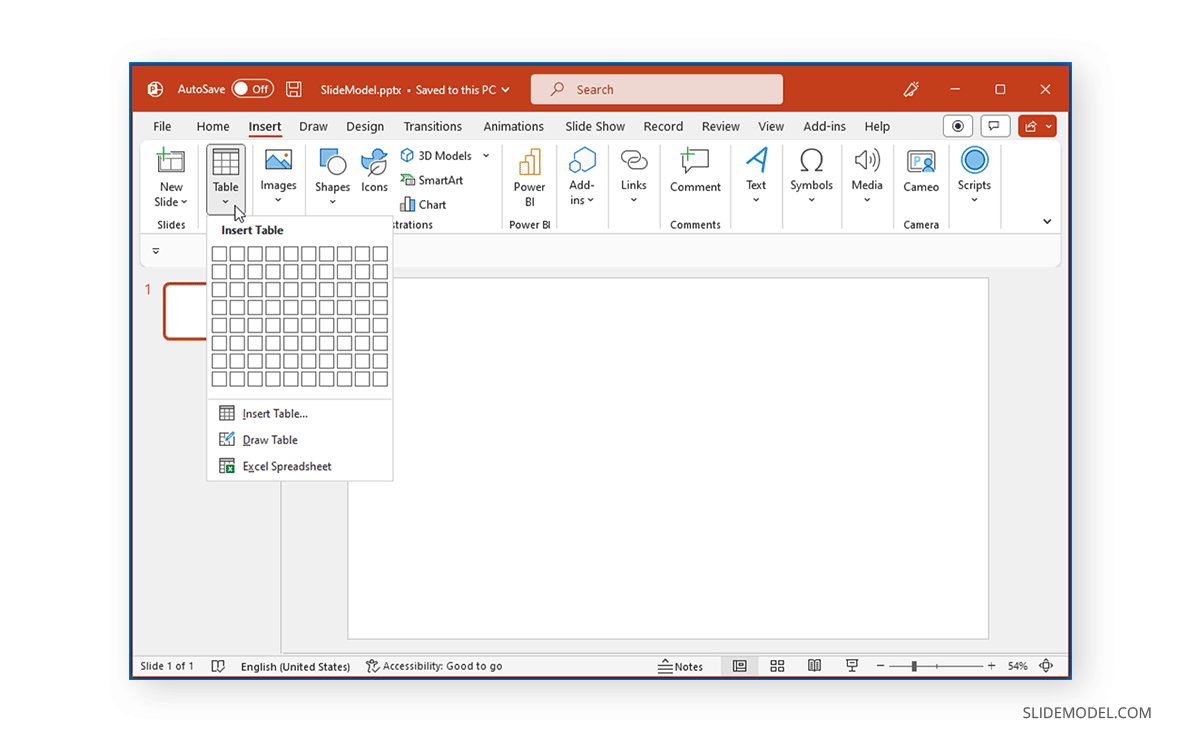This screenshot has height=743, width=1200.
Task: Insert SmartArt graphic
Action: point(432,180)
